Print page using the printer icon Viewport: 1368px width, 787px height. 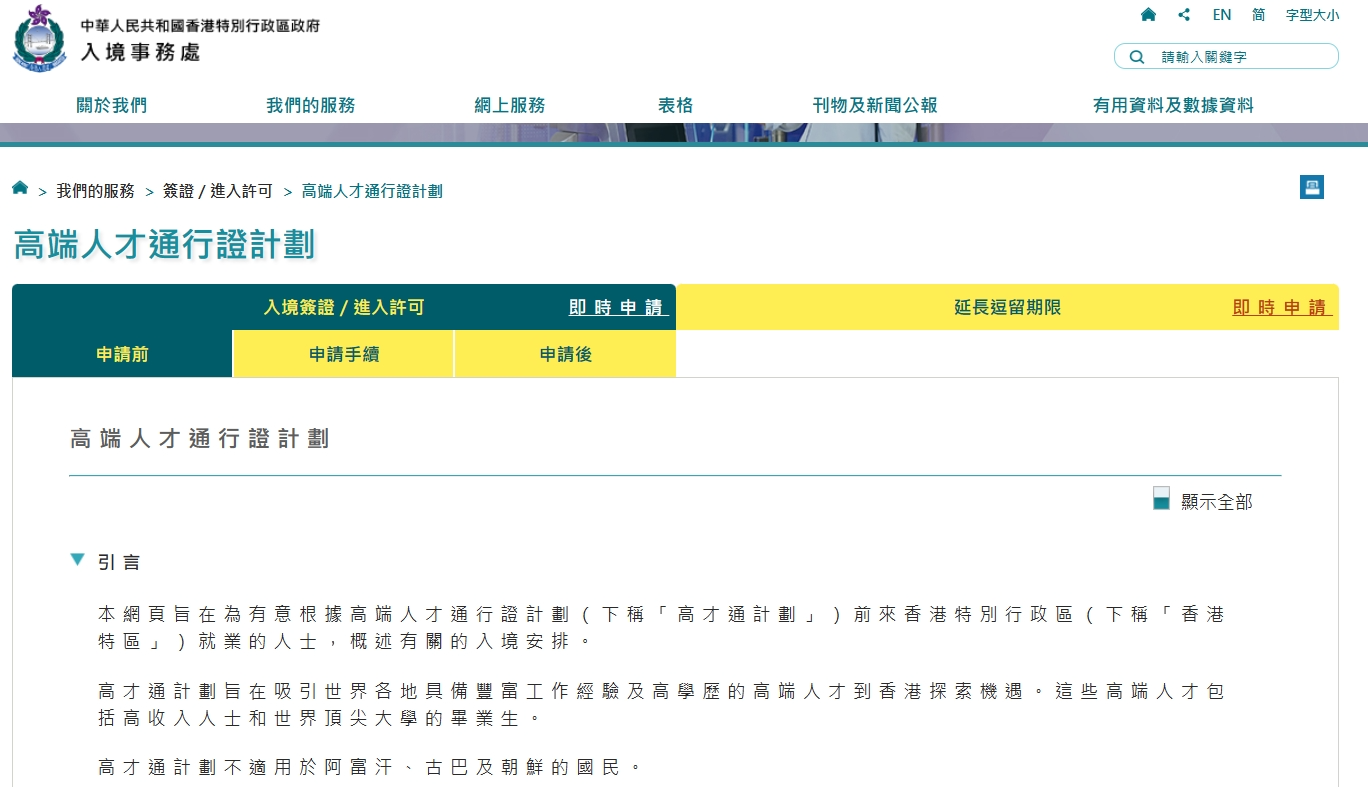1312,187
